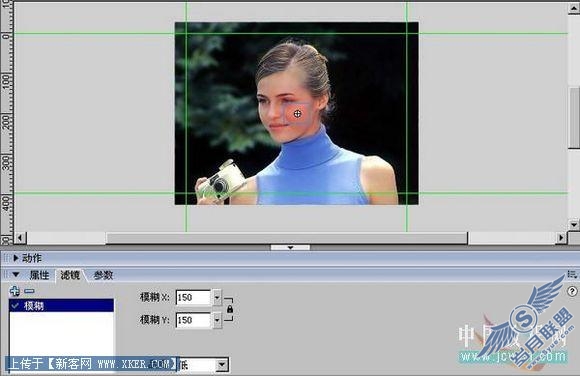Open the 模糊 Y value slider arrow
The width and height of the screenshot is (580, 376).
(x=217, y=320)
